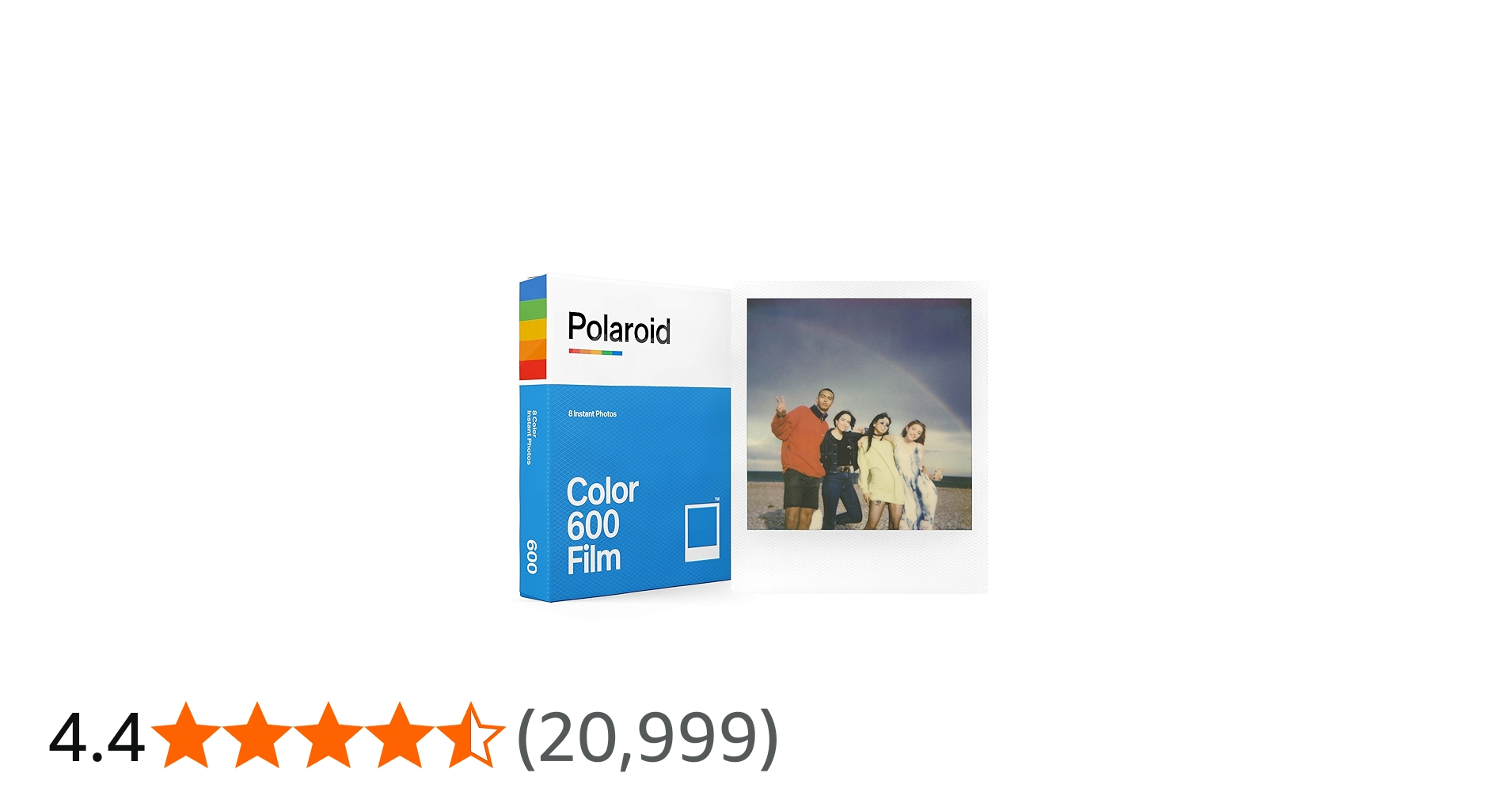Click the 4.4 rating number
Screen dimensions: 1512x792
(97, 737)
